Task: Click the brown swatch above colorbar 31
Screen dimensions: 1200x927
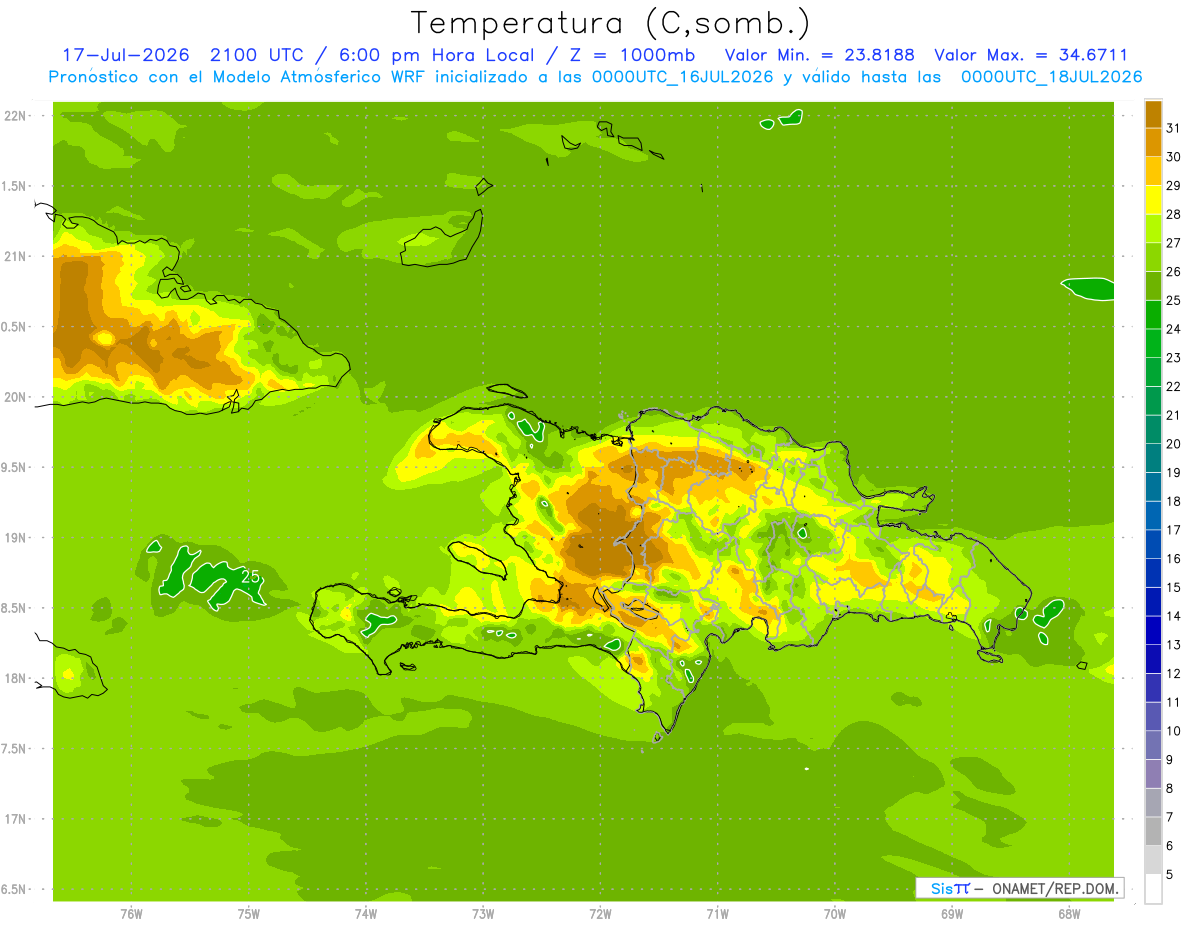Action: (1153, 113)
